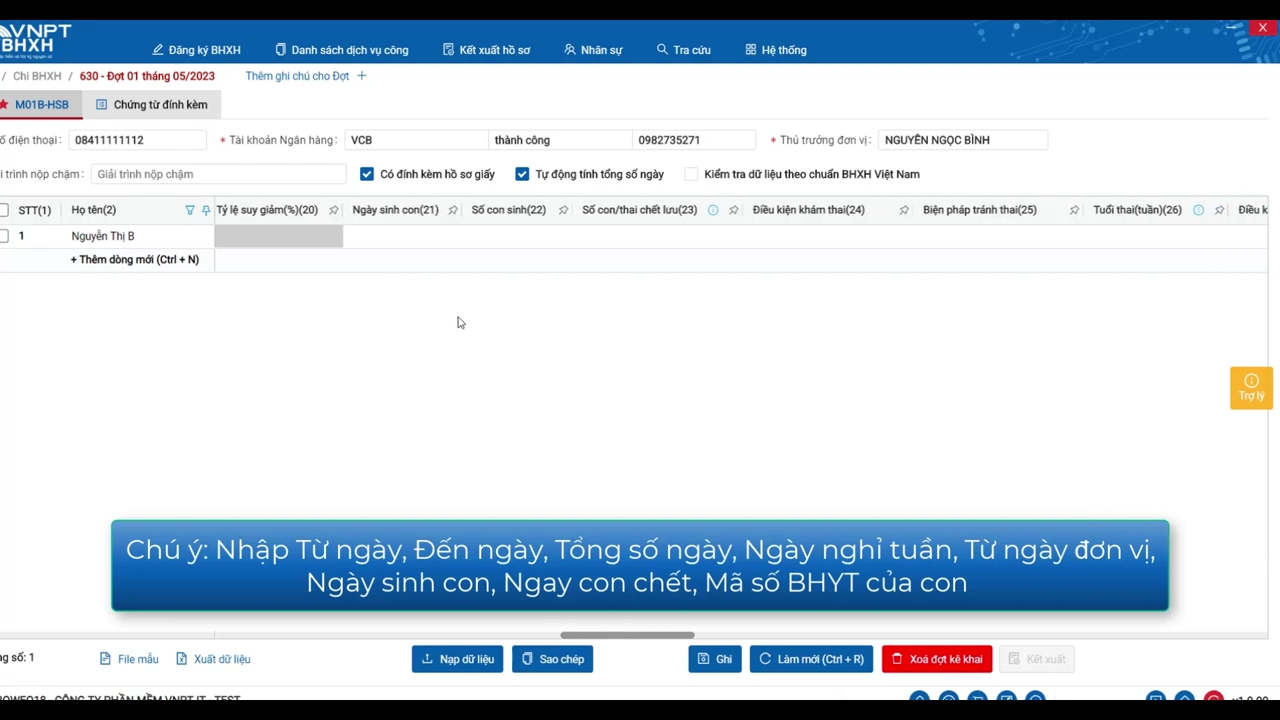
Task: Click the pin icon in Họ tên(2) header
Action: [206, 210]
